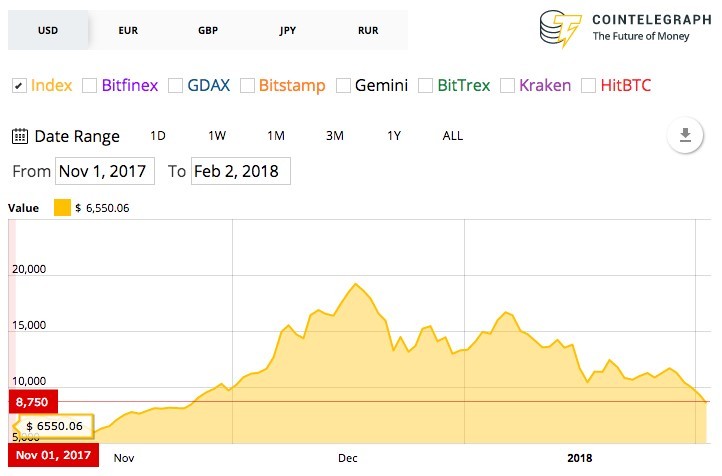Set date range to 1W
Screen dimensions: 722x476
point(217,136)
